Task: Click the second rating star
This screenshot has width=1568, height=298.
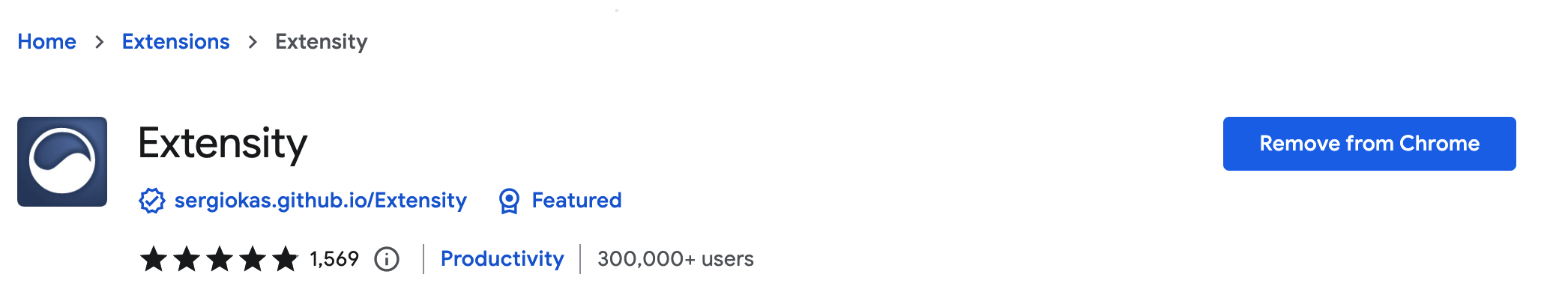Action: (187, 259)
